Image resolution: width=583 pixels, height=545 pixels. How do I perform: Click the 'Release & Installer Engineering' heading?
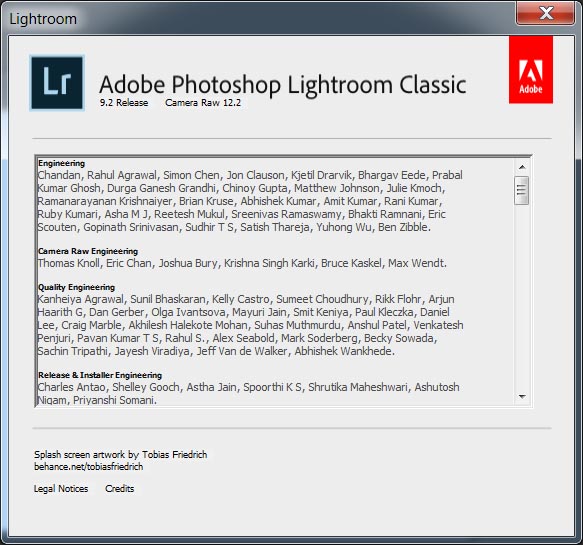click(x=100, y=375)
